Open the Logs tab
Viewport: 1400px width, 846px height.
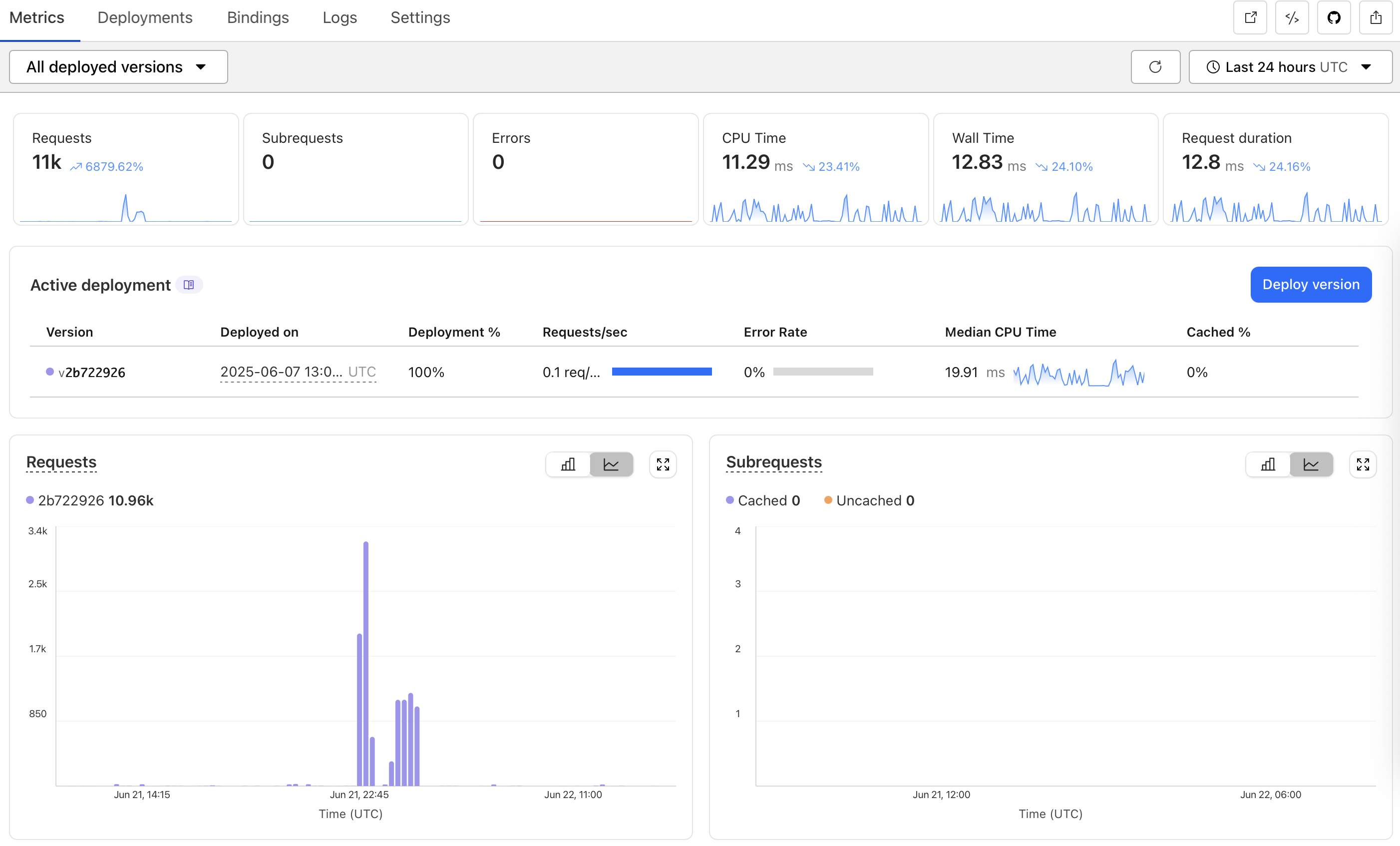pyautogui.click(x=339, y=17)
